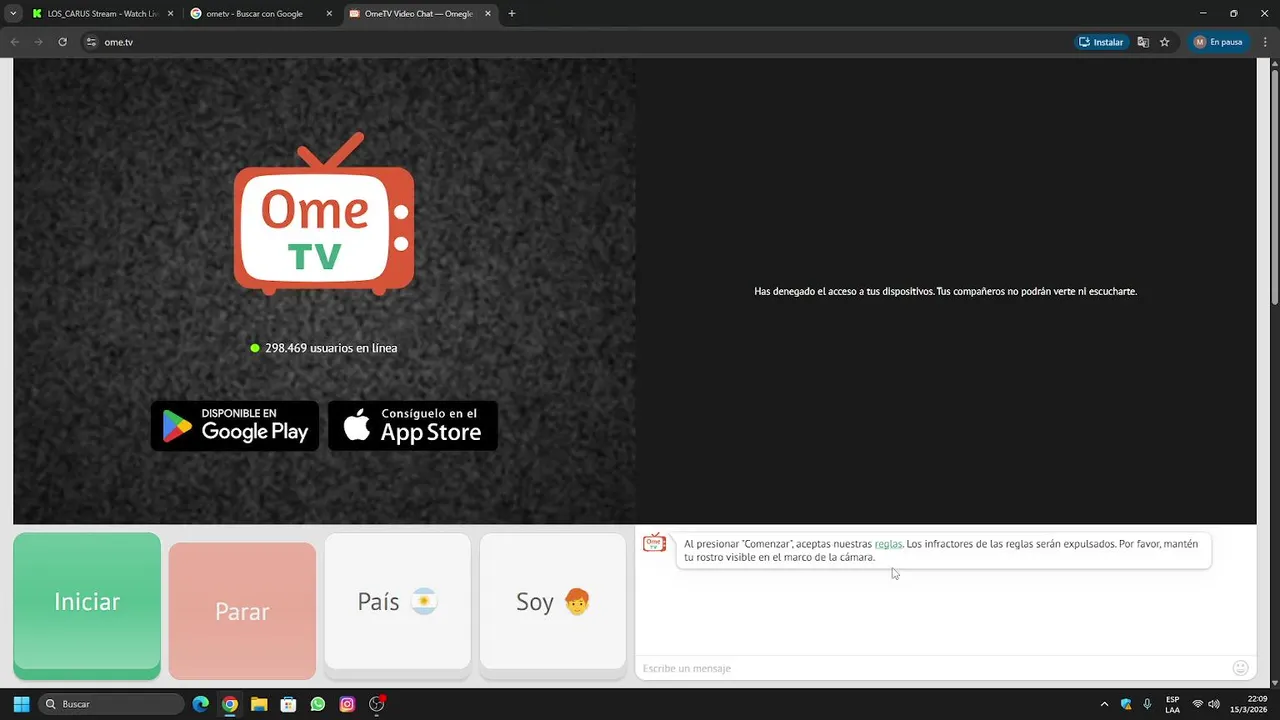The width and height of the screenshot is (1280, 720).
Task: Show hidden tray icons chevron
Action: 1104,704
